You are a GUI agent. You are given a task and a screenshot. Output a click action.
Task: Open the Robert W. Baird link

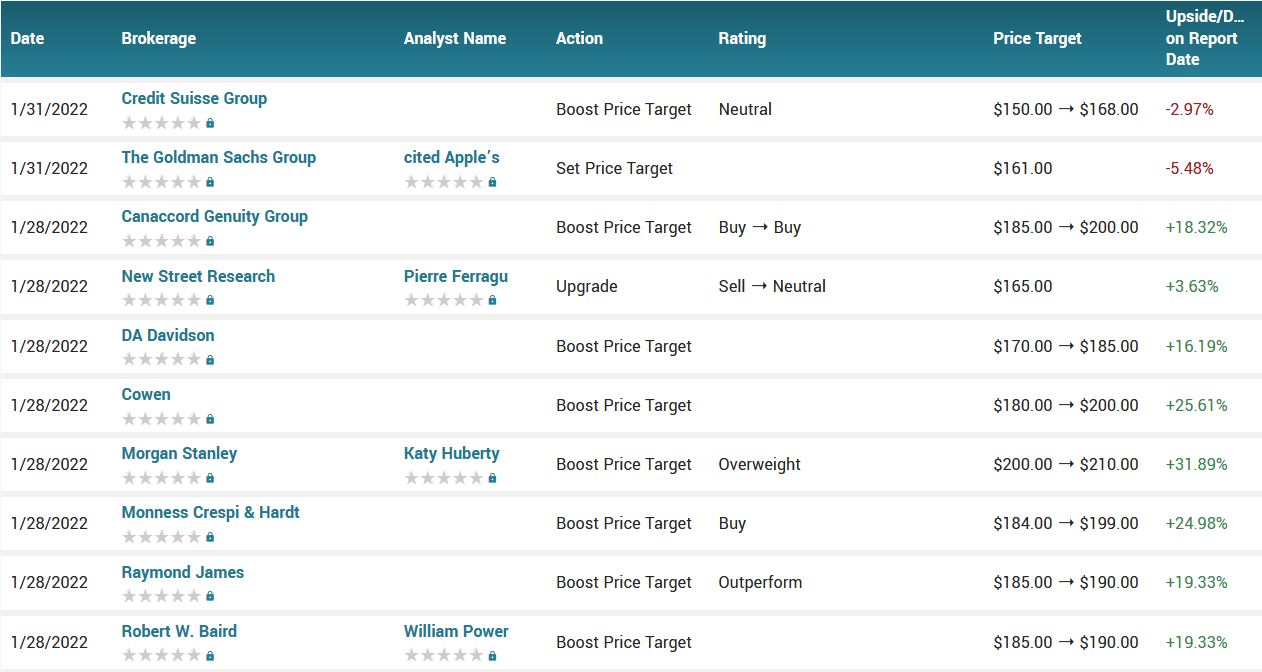click(x=179, y=631)
